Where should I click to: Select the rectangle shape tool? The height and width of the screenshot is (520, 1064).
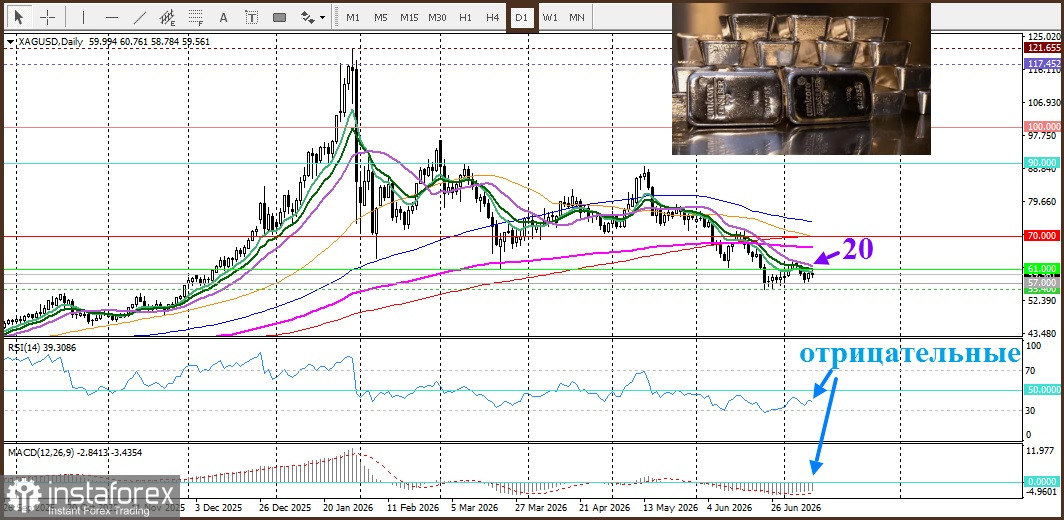(280, 17)
